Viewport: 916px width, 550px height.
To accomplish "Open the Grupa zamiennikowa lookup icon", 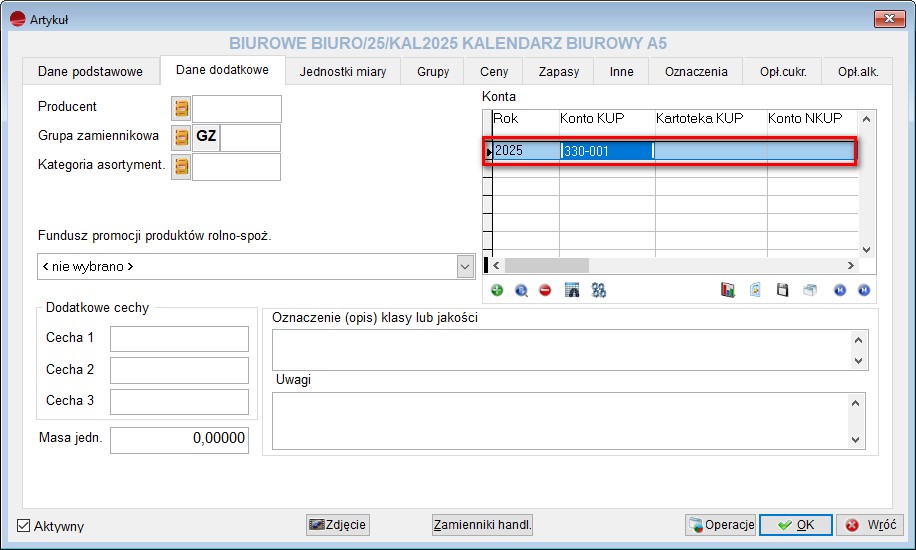I will (x=181, y=137).
